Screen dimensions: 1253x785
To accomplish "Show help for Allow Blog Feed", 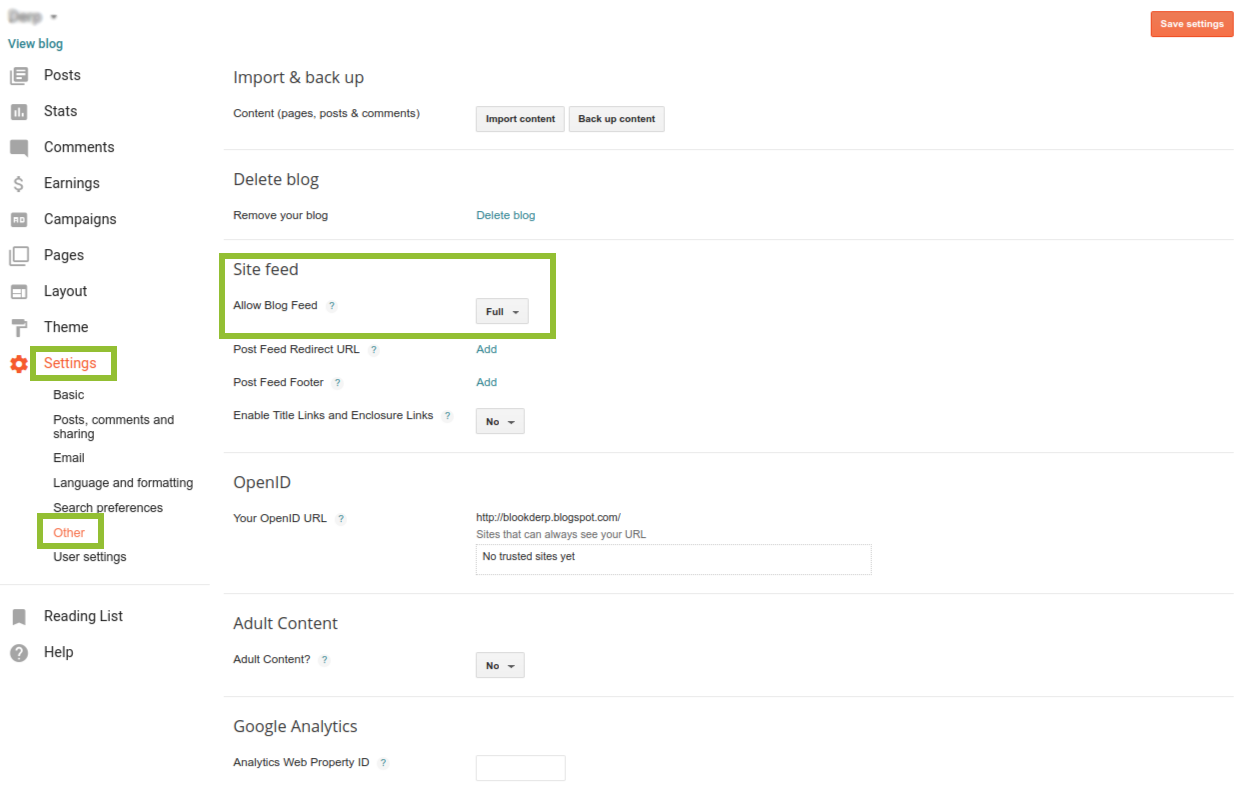I will 332,306.
